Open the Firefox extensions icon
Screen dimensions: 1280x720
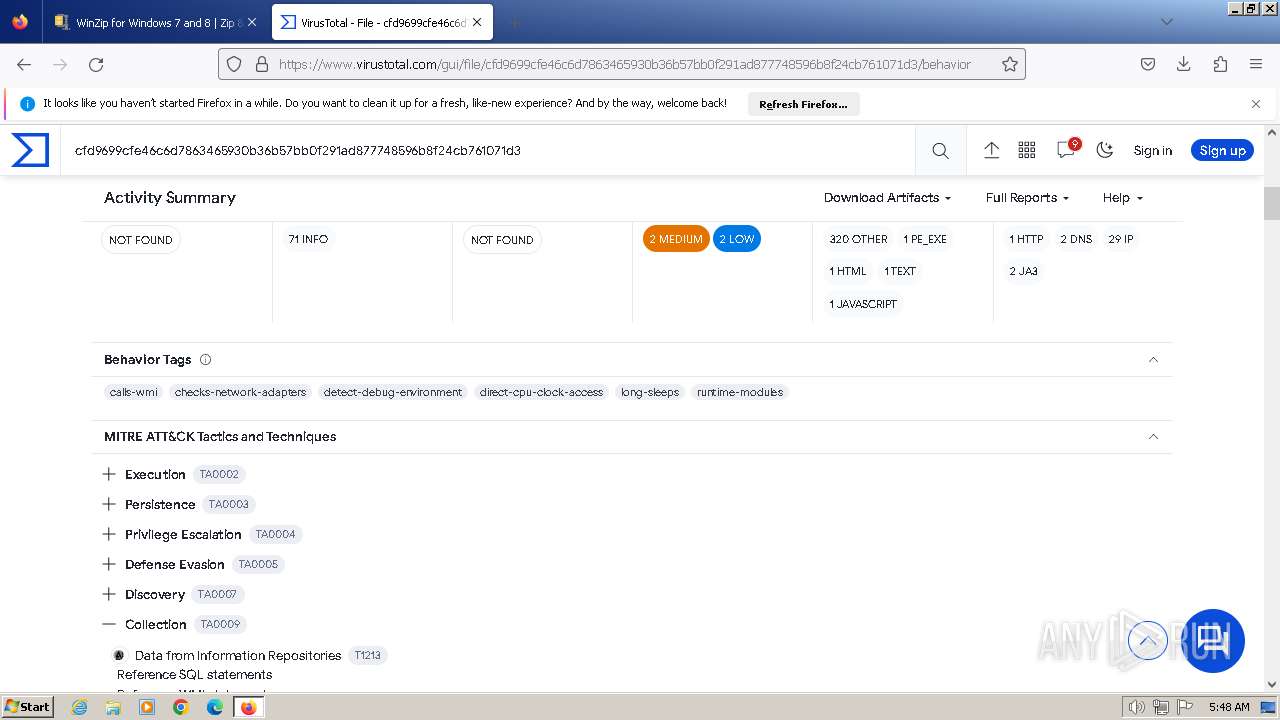pyautogui.click(x=1220, y=64)
